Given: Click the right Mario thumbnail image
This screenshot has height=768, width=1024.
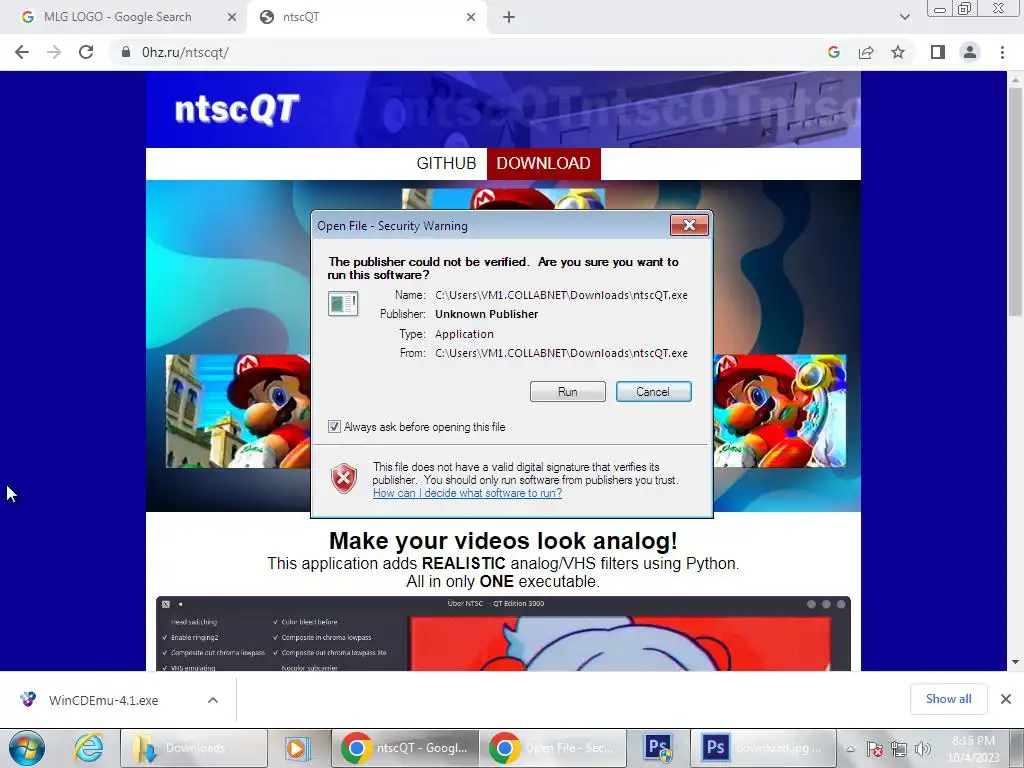Looking at the screenshot, I should pos(780,411).
